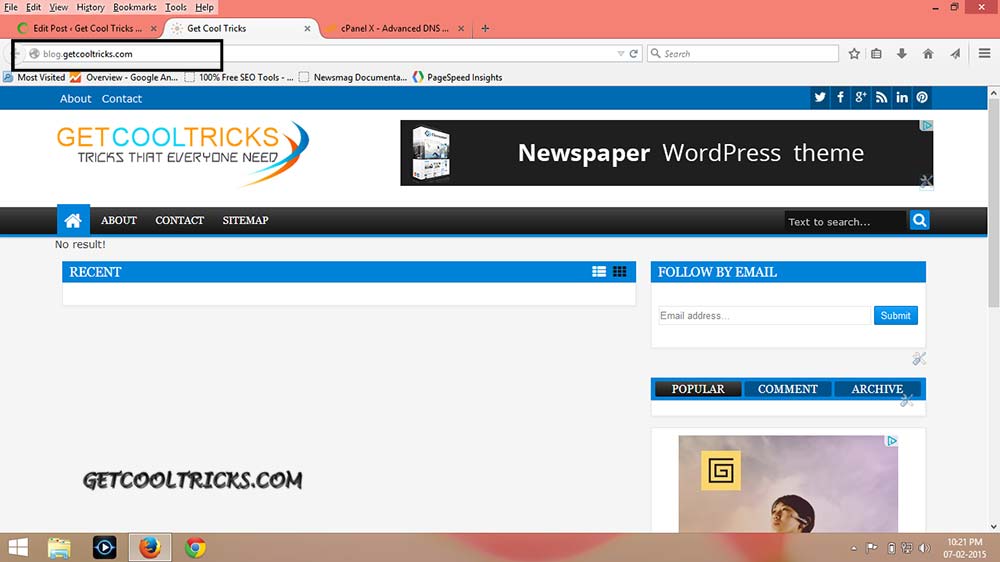Switch Recent posts to list view
The image size is (1000, 562).
pos(599,272)
